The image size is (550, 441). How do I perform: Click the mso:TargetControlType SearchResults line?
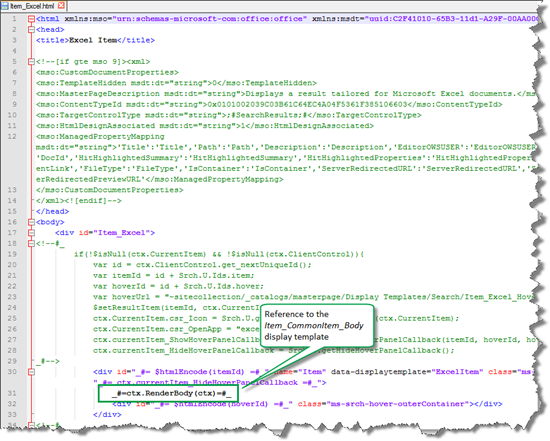click(x=228, y=115)
